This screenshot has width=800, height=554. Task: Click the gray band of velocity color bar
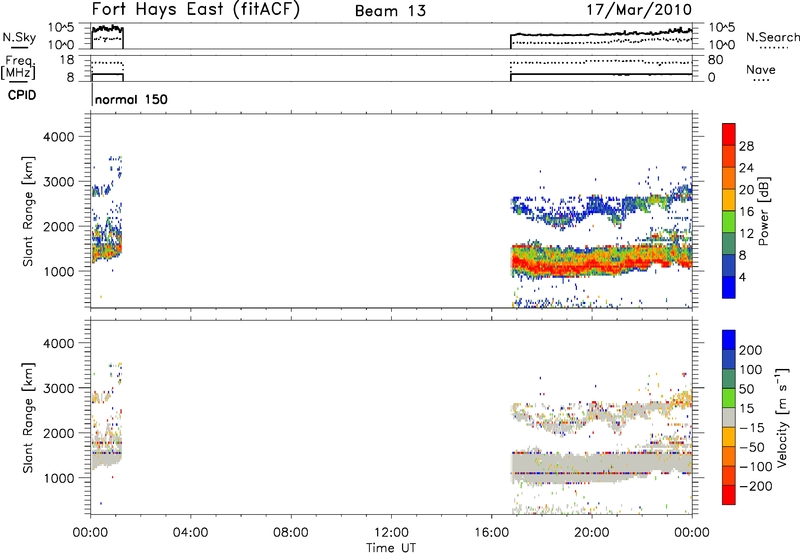[x=729, y=417]
